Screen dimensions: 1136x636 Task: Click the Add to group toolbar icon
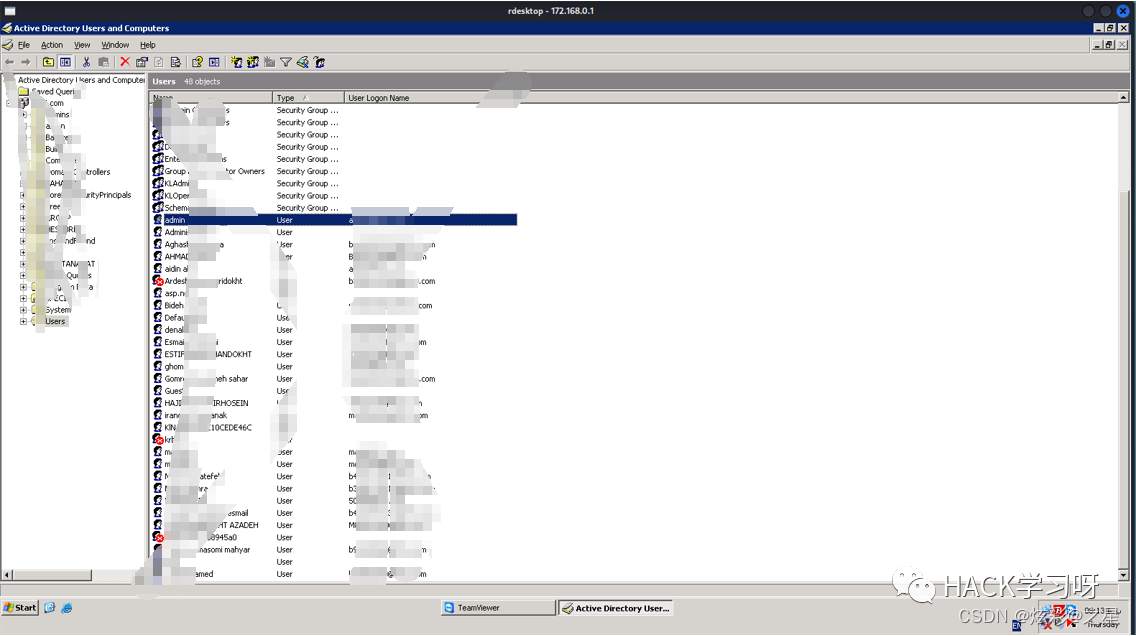coord(320,62)
